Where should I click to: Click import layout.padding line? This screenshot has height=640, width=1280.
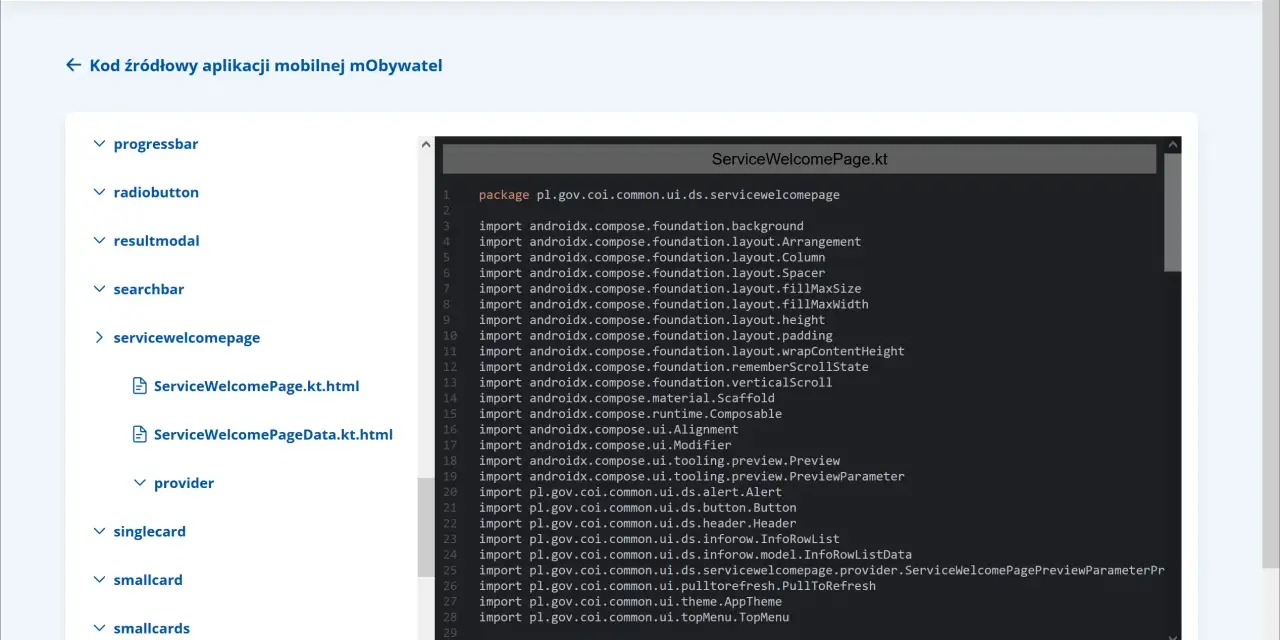pos(656,336)
